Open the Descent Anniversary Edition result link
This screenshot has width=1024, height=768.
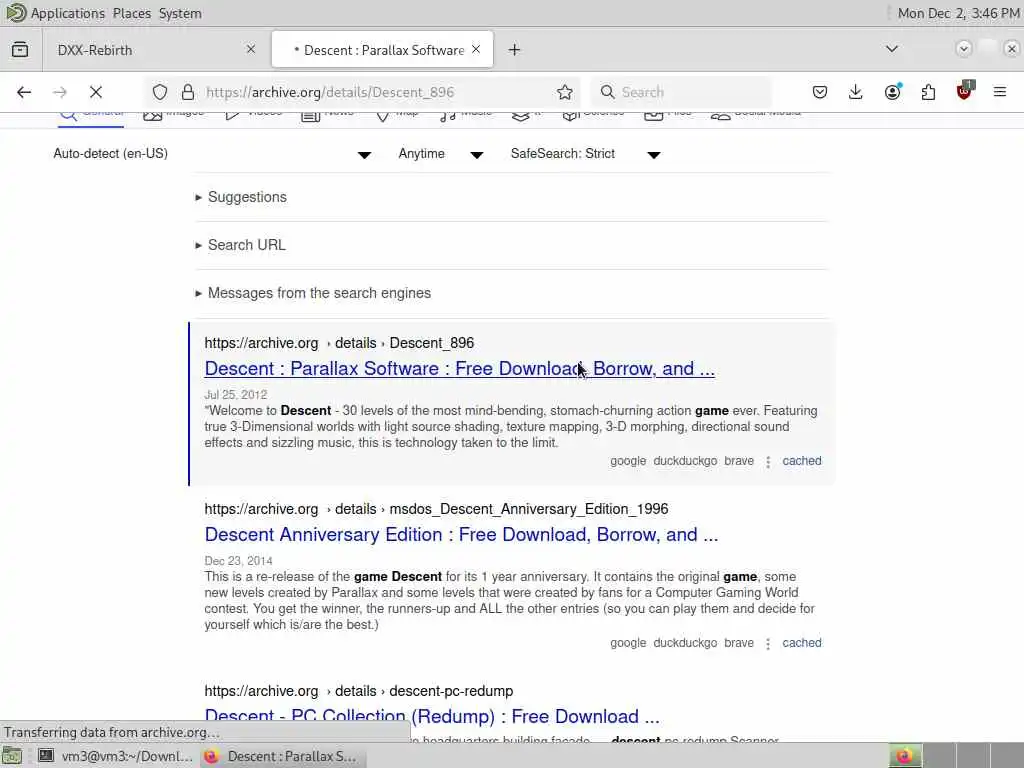tap(461, 535)
